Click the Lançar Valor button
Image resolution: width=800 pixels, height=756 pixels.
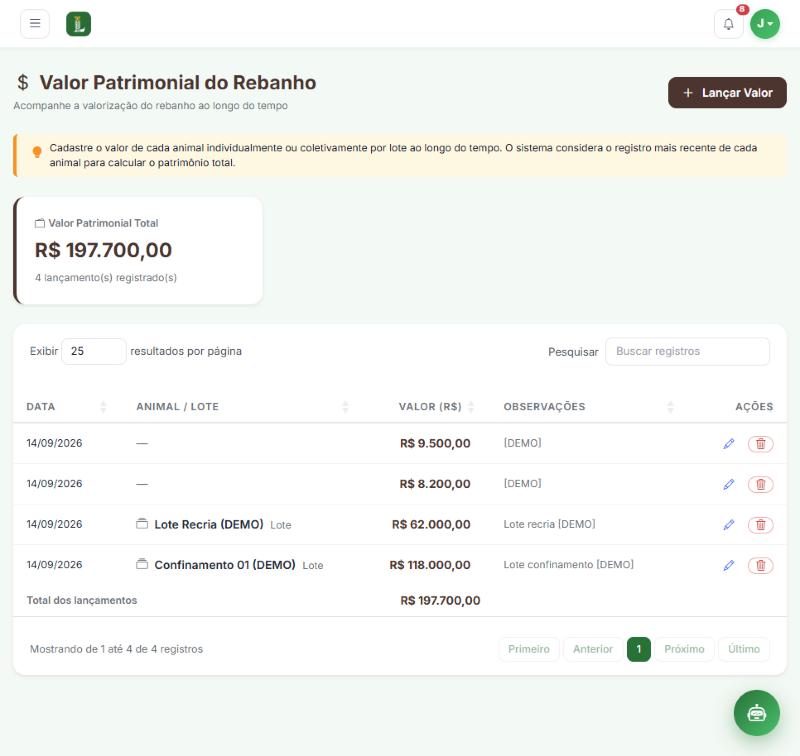727,93
